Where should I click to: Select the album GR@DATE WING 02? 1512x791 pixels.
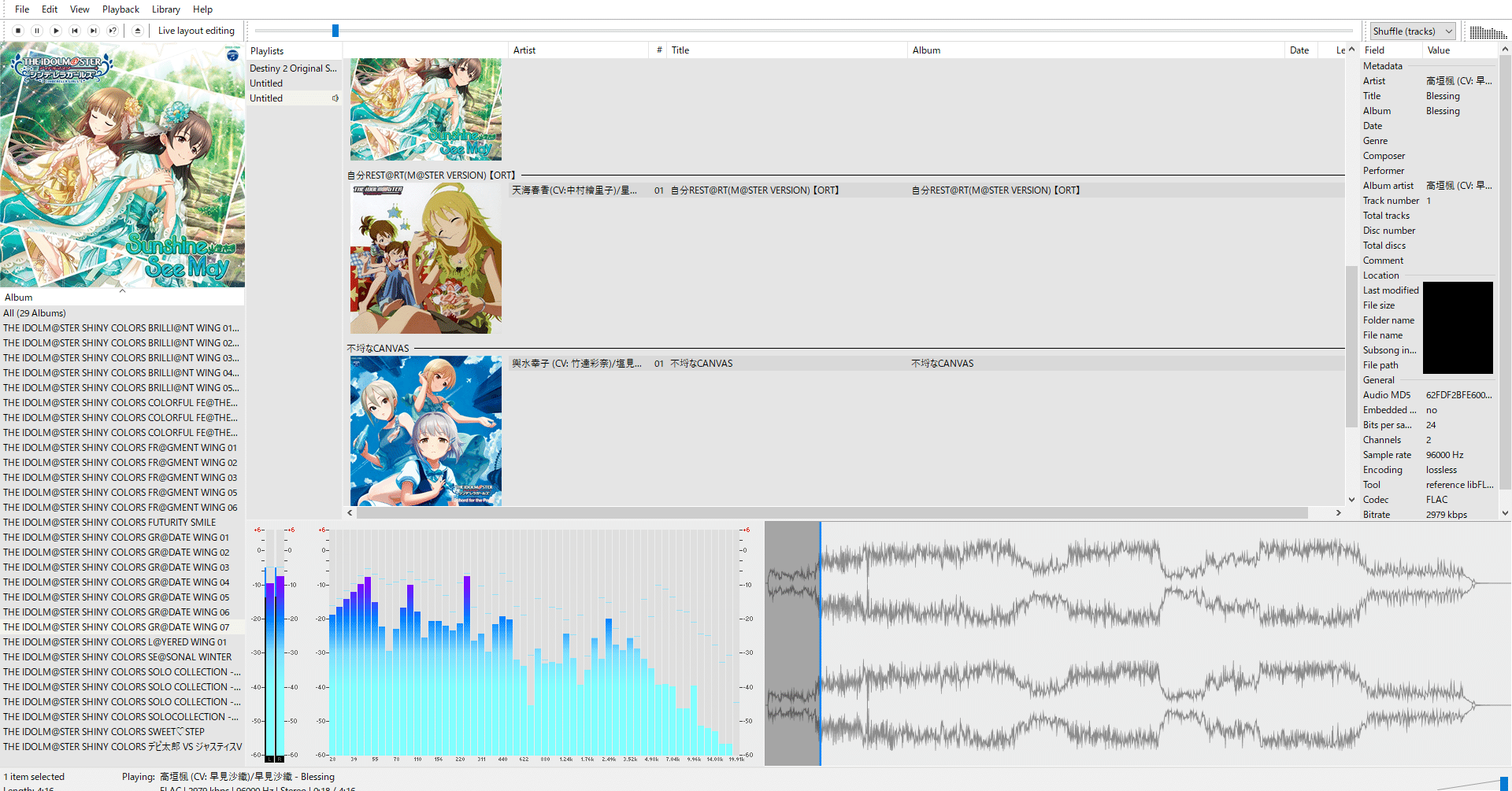click(x=122, y=553)
